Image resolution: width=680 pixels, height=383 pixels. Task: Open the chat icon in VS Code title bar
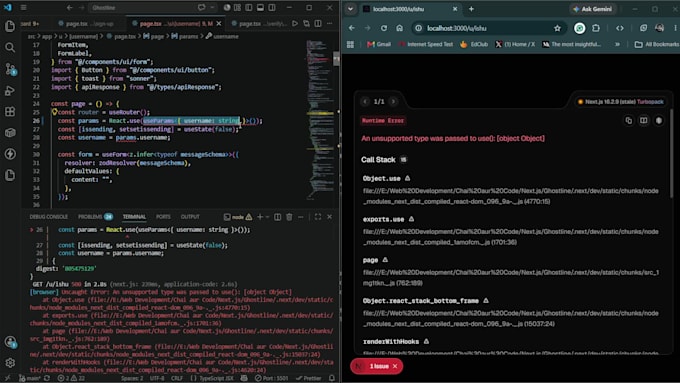(202, 7)
